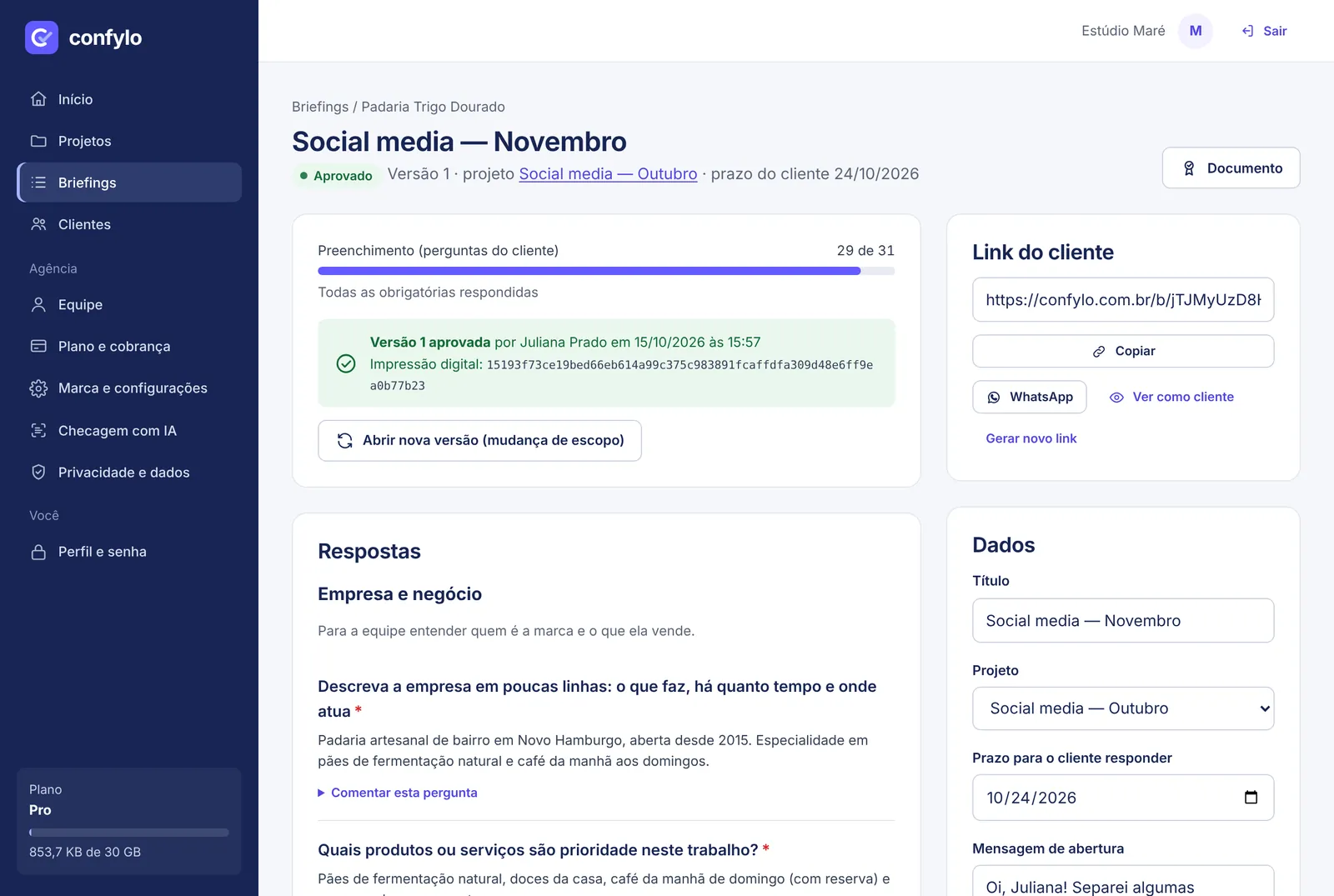Click the Título input field

click(x=1123, y=620)
